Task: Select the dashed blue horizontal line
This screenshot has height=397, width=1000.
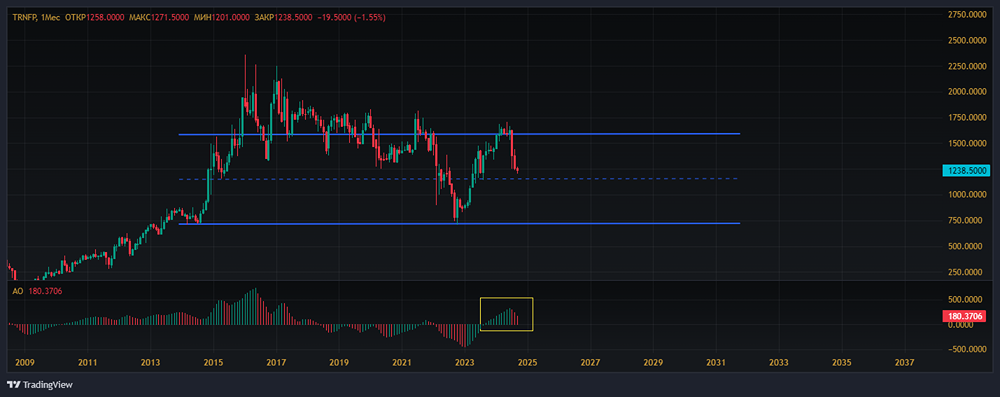Action: [x=459, y=179]
